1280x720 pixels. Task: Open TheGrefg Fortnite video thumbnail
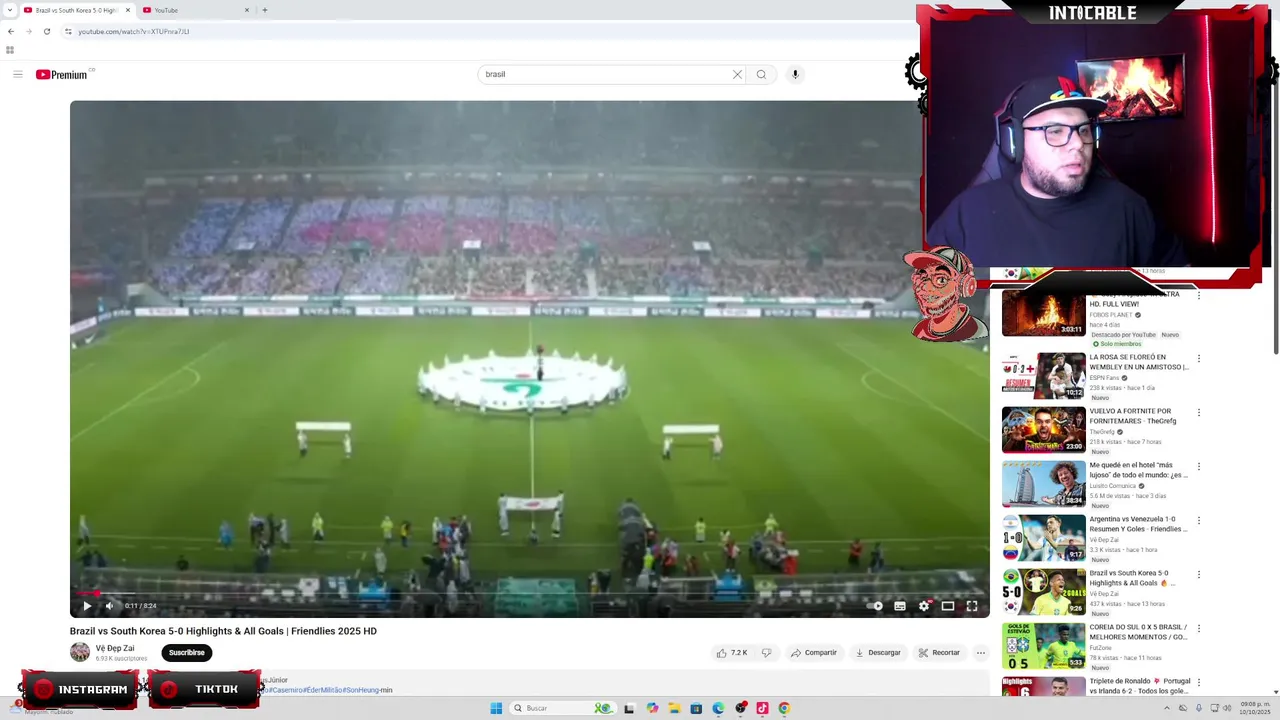[1043, 430]
